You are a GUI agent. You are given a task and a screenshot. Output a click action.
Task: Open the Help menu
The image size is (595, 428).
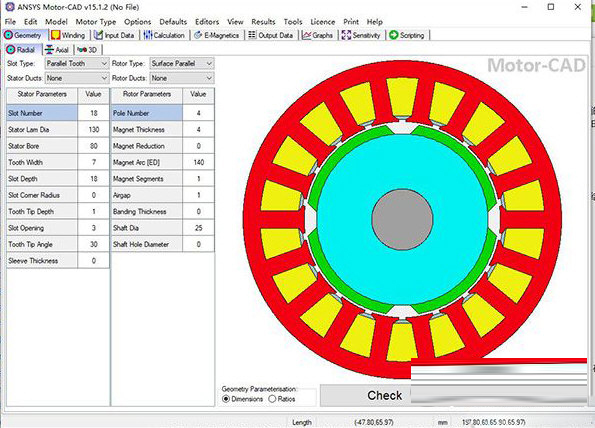375,22
